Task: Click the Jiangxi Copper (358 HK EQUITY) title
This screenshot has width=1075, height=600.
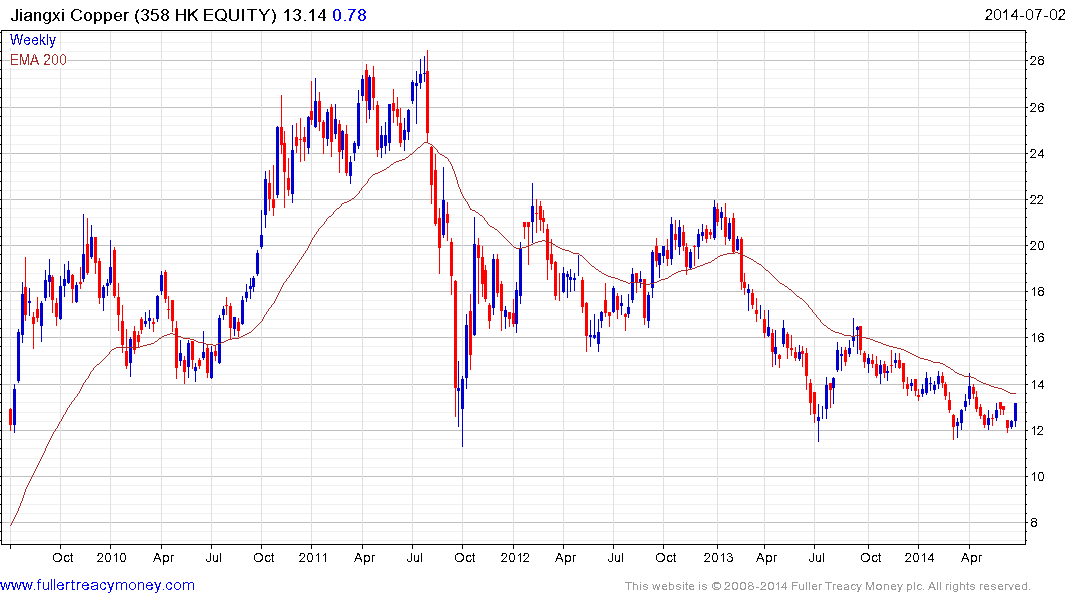Action: coord(143,15)
